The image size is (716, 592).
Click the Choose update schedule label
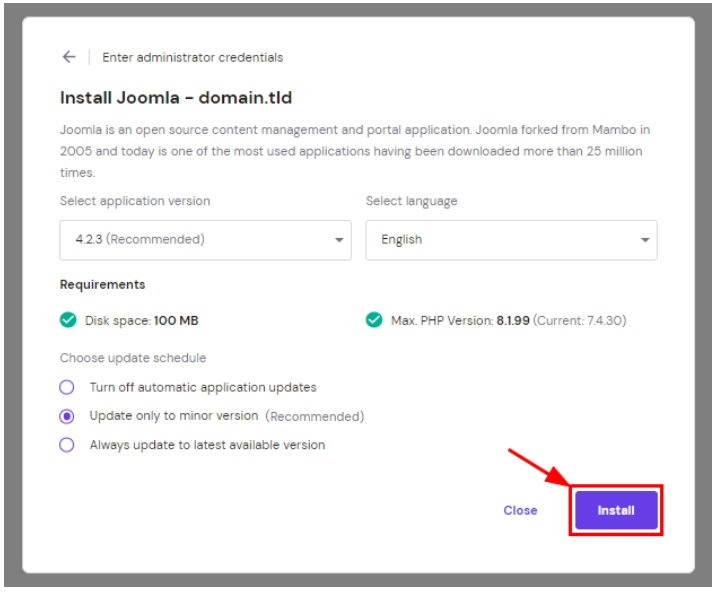click(x=133, y=358)
